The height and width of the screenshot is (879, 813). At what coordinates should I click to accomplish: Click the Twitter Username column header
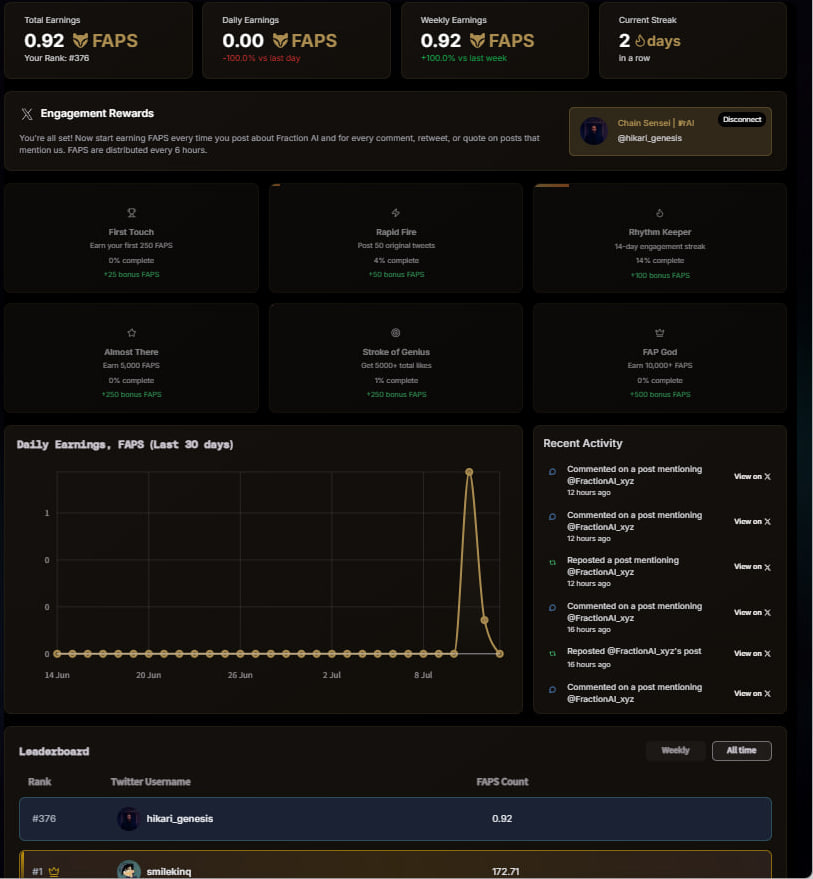[x=150, y=781]
